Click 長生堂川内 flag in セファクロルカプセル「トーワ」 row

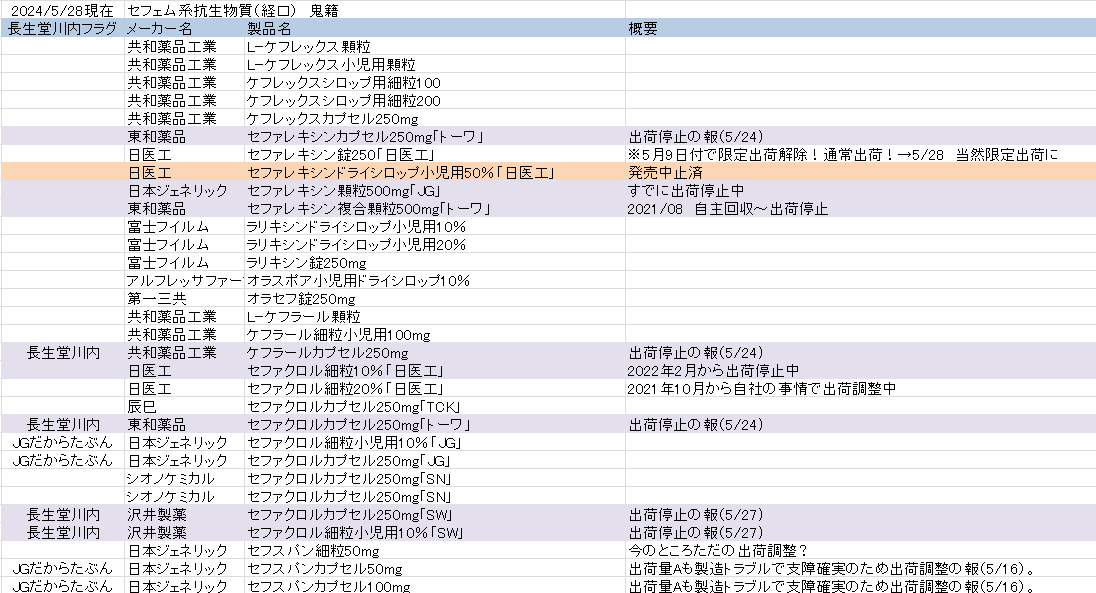(x=63, y=425)
